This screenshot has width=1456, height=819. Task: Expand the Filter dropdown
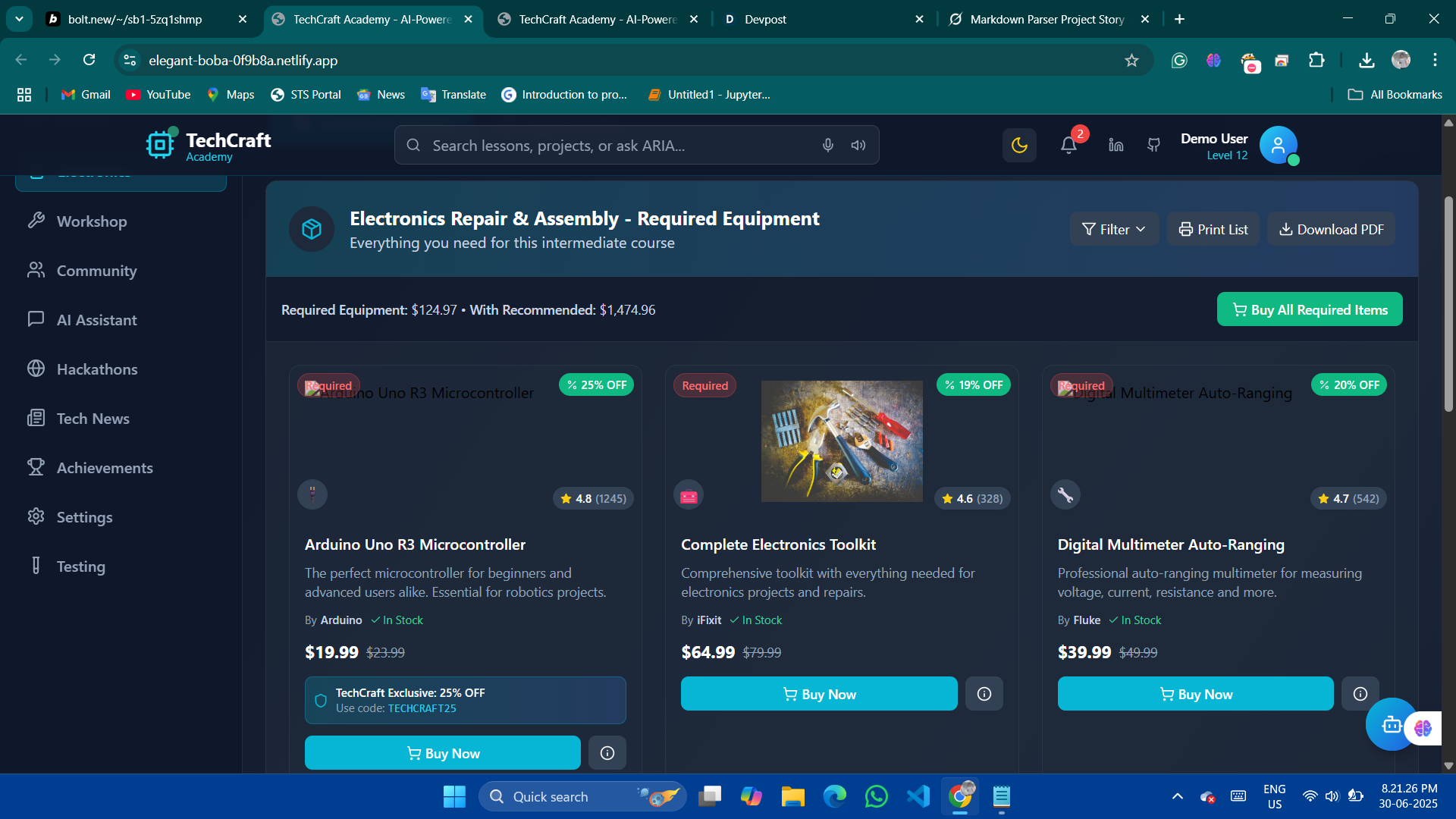pyautogui.click(x=1113, y=229)
